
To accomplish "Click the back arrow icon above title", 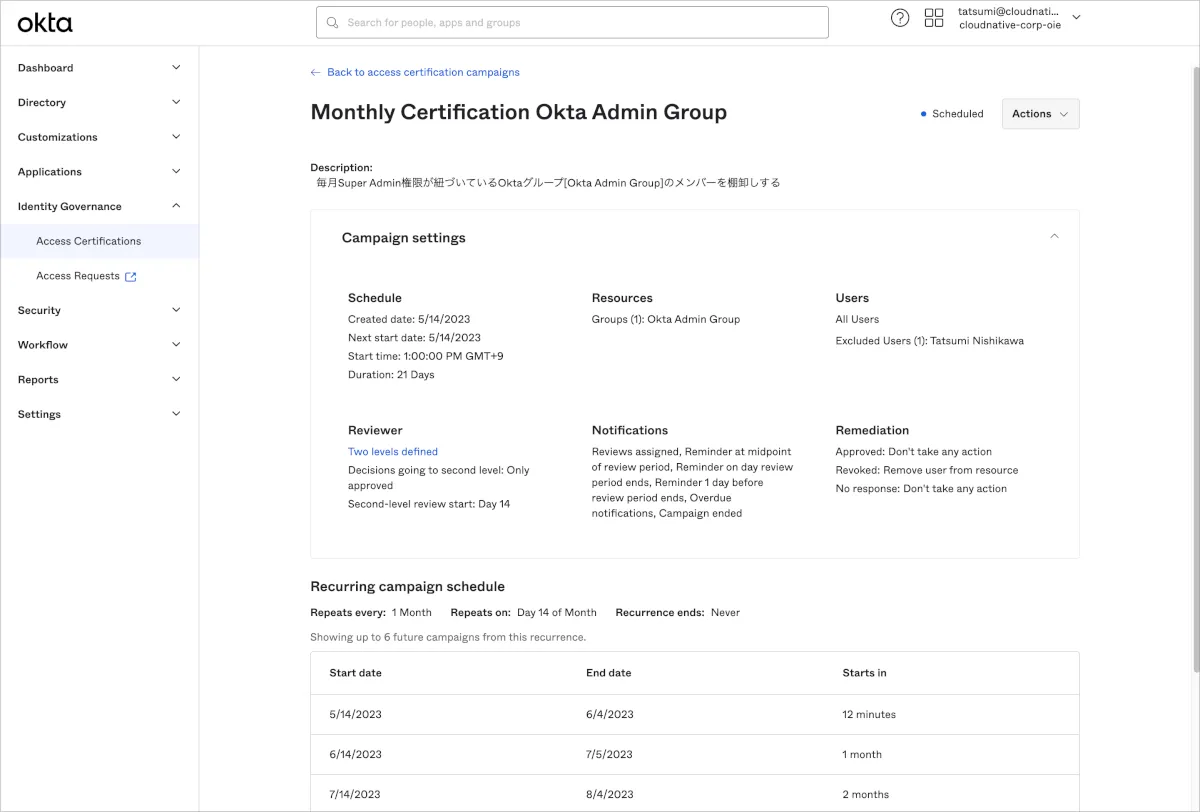I will (x=316, y=73).
